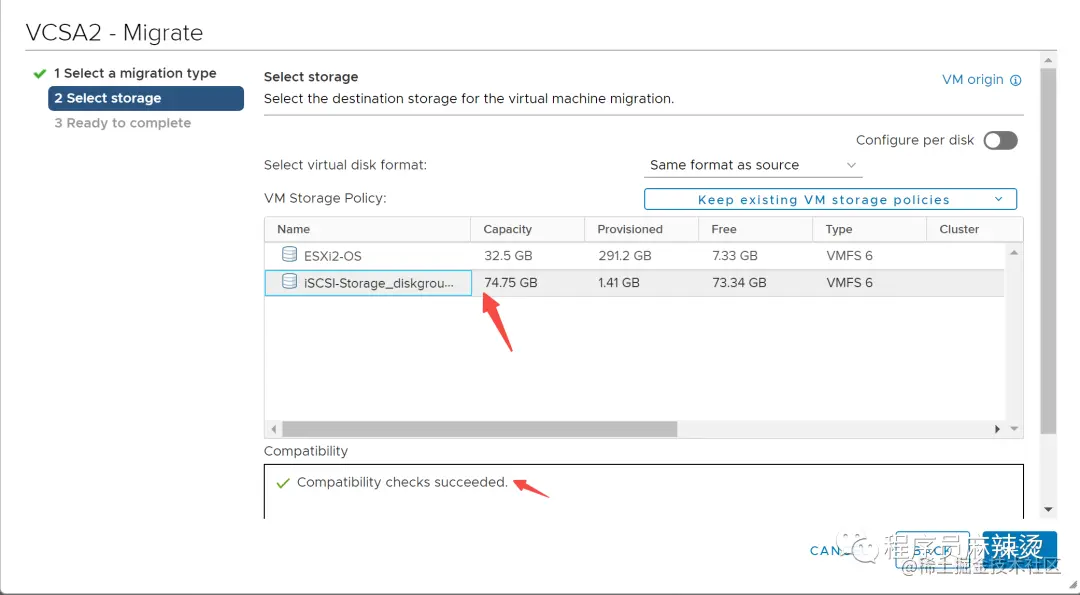Click the dialog vertical scrollbar thumb
The image size is (1080, 595).
(x=1048, y=251)
